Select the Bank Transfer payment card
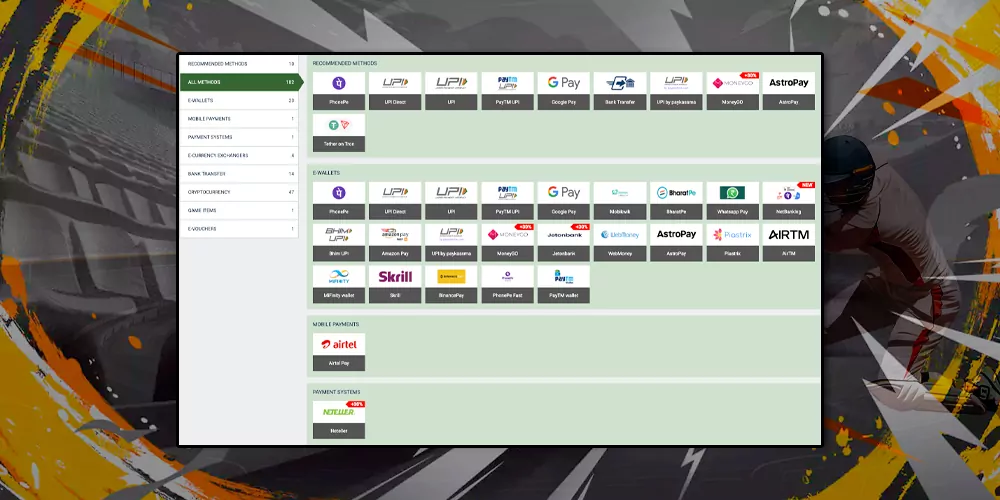This screenshot has width=1000, height=500. (x=620, y=91)
